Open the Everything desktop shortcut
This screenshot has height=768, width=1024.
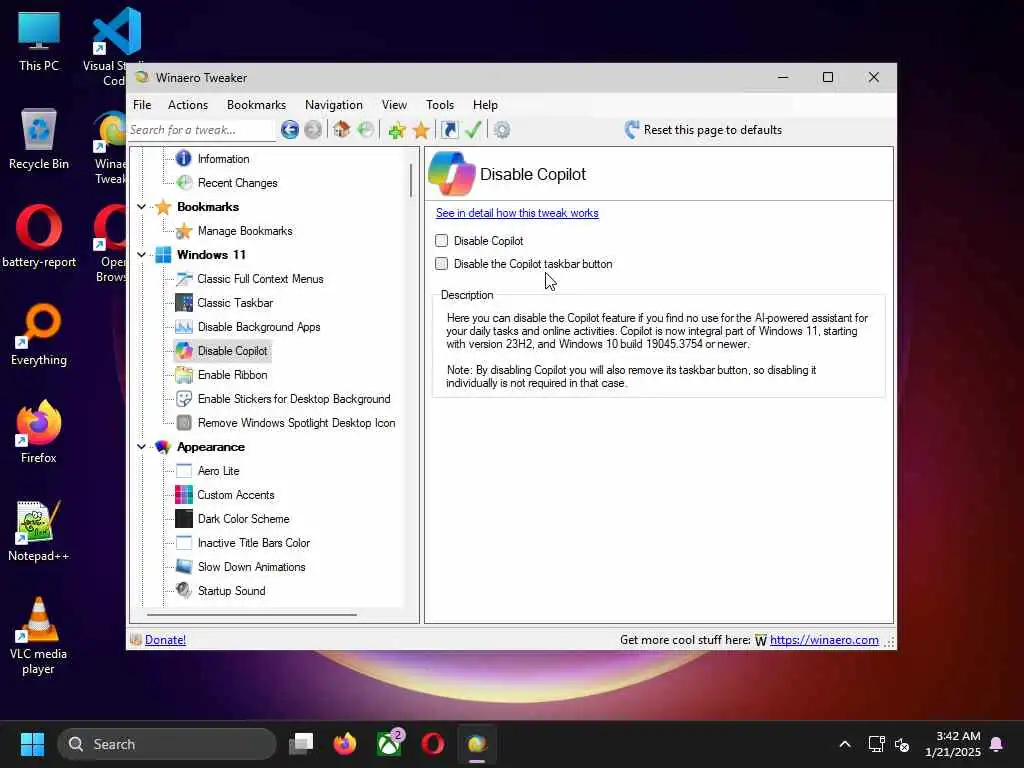(x=39, y=334)
